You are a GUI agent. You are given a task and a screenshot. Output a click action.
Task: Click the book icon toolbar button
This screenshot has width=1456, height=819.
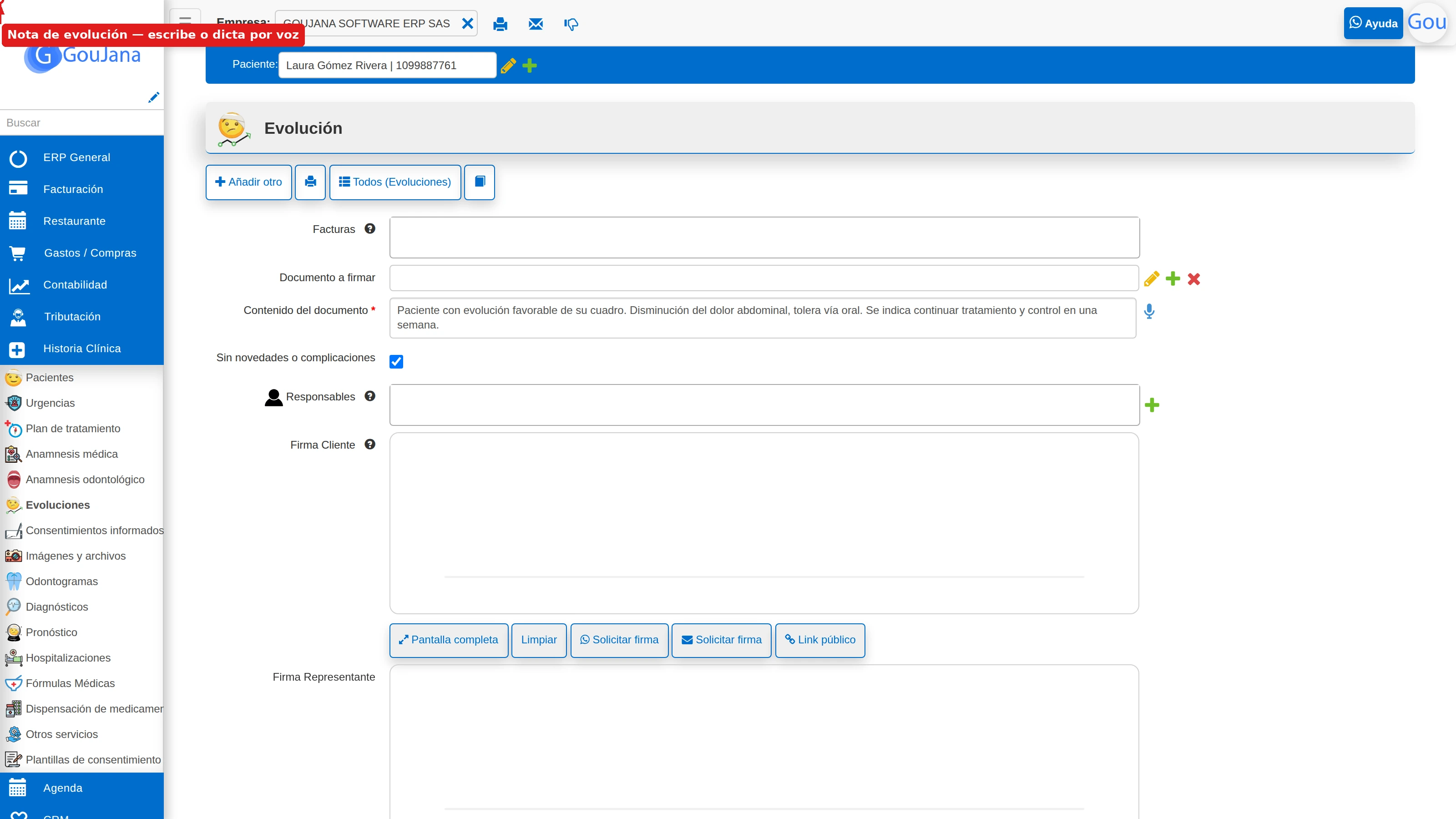(x=479, y=182)
